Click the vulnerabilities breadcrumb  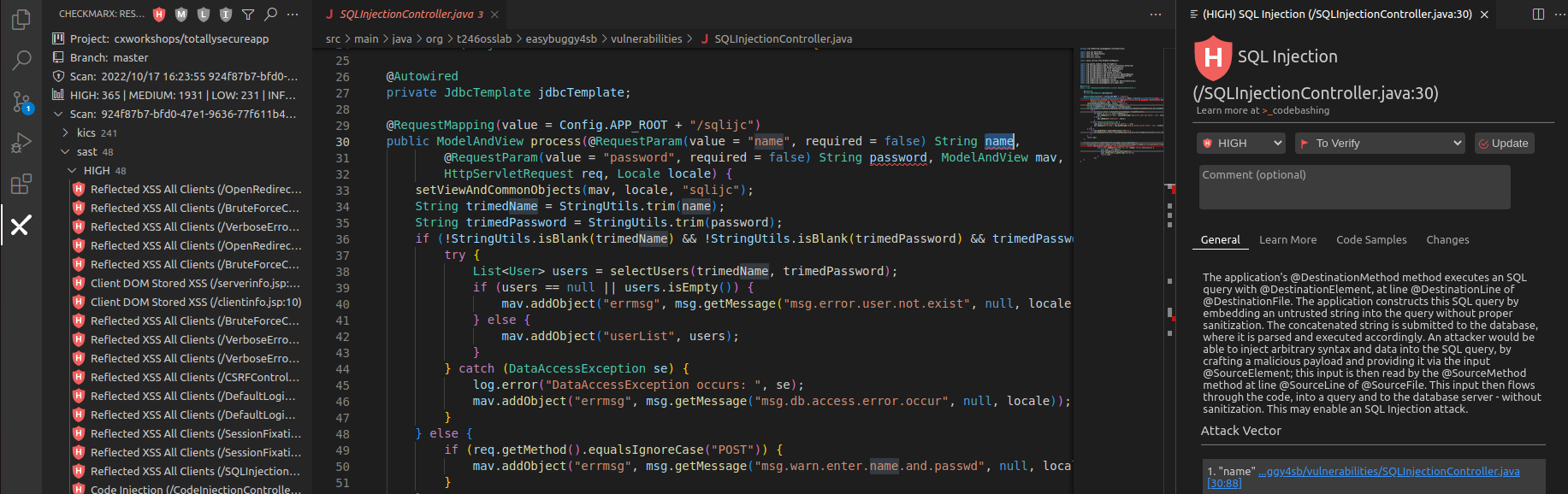click(647, 38)
